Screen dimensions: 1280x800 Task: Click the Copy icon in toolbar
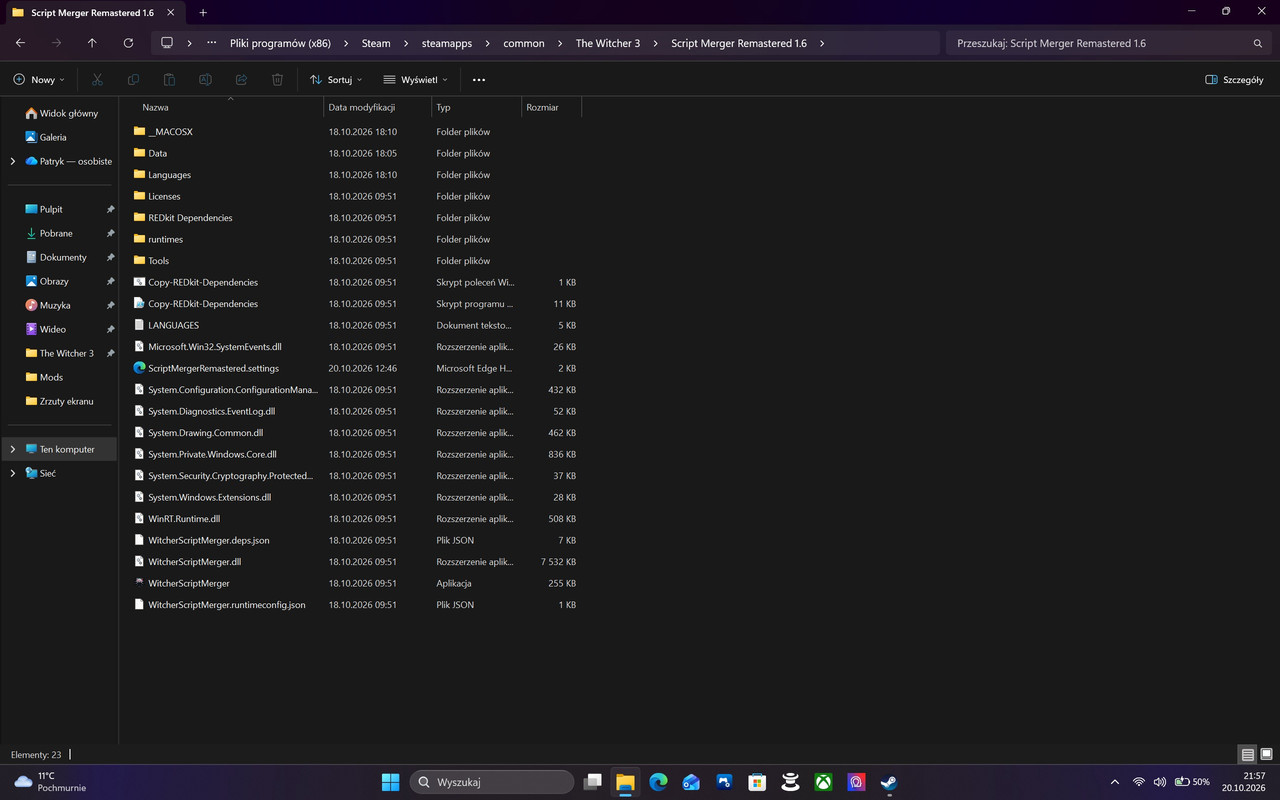pyautogui.click(x=133, y=79)
